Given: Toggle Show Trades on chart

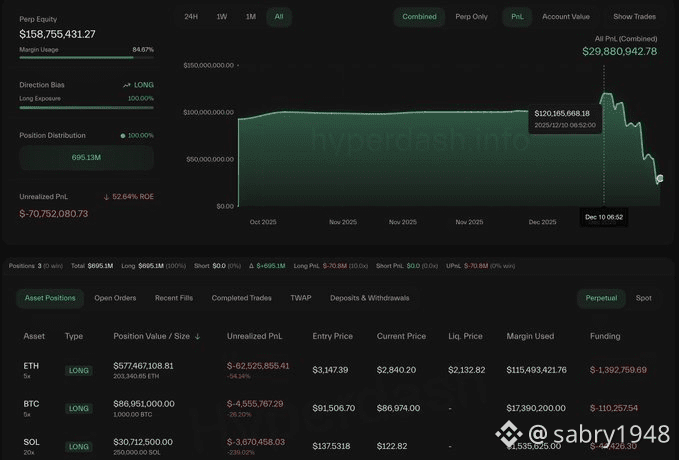Looking at the screenshot, I should coord(634,17).
